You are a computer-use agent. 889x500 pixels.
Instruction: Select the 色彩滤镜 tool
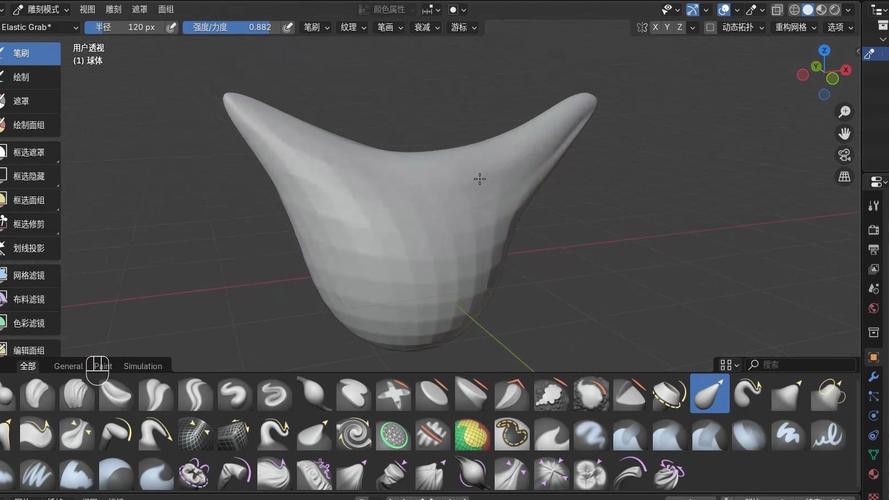click(30, 323)
